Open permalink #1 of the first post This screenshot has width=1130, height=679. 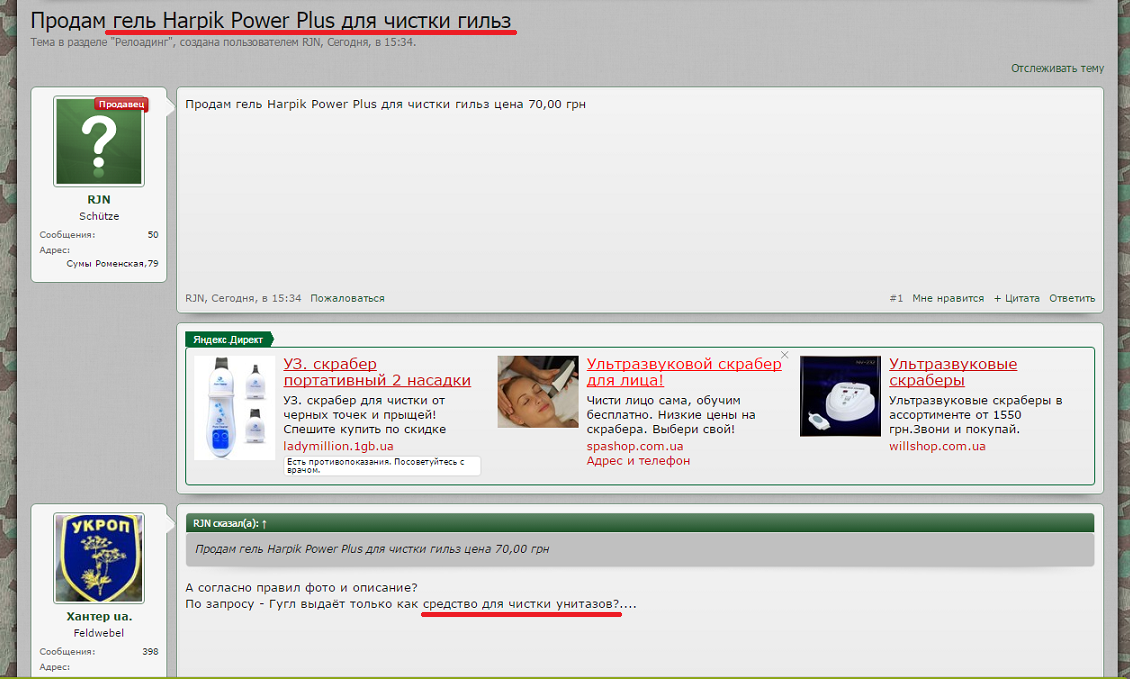(x=896, y=298)
